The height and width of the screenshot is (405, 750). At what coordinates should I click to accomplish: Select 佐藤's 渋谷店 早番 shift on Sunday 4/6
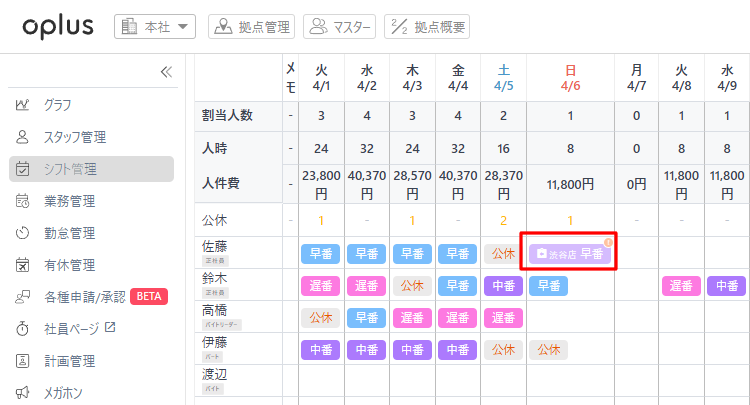(570, 254)
